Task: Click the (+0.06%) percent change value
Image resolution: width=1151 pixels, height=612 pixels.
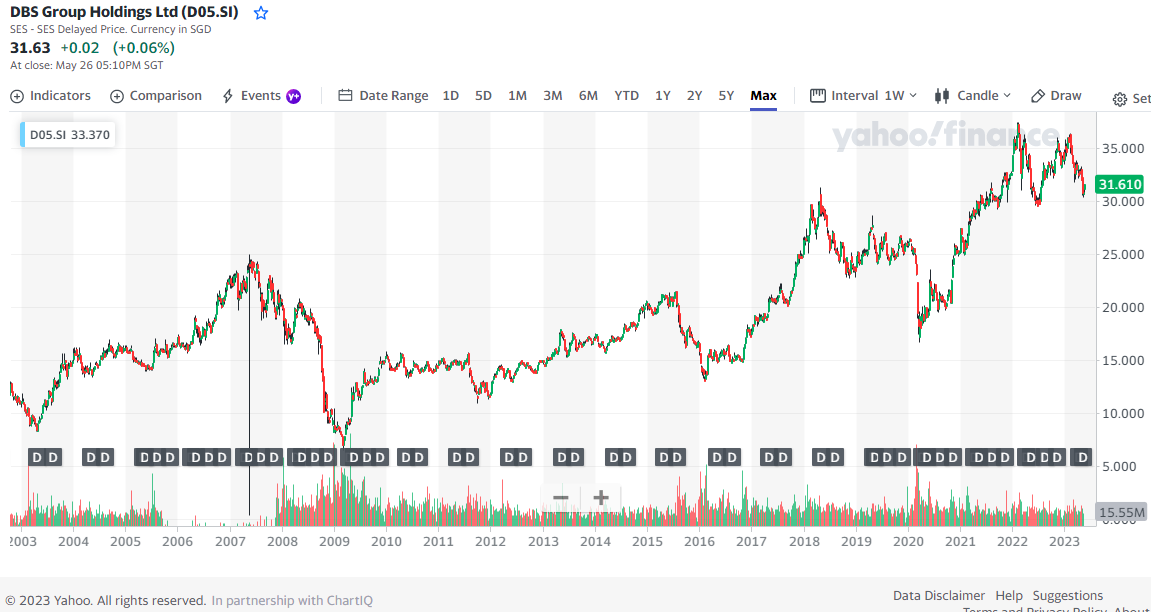Action: [144, 48]
